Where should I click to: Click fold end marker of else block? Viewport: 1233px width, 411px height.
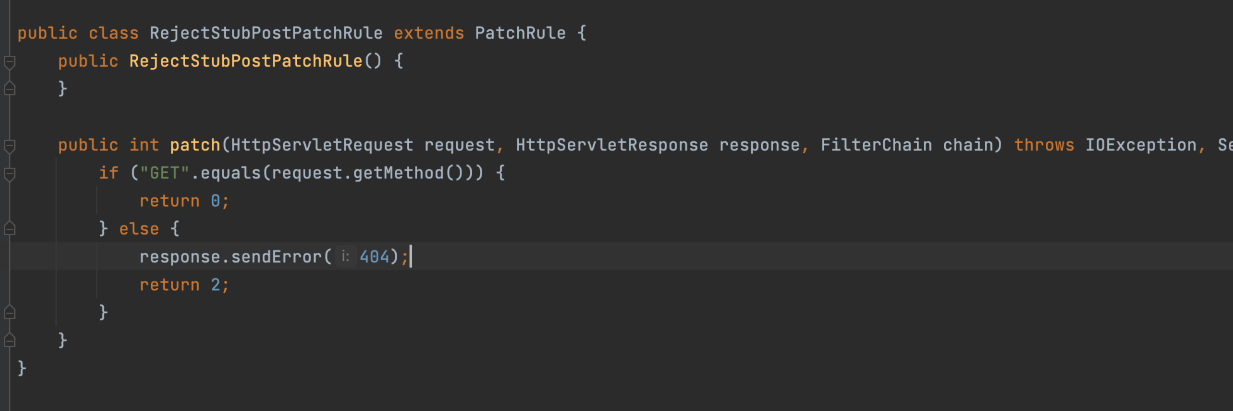(x=9, y=313)
